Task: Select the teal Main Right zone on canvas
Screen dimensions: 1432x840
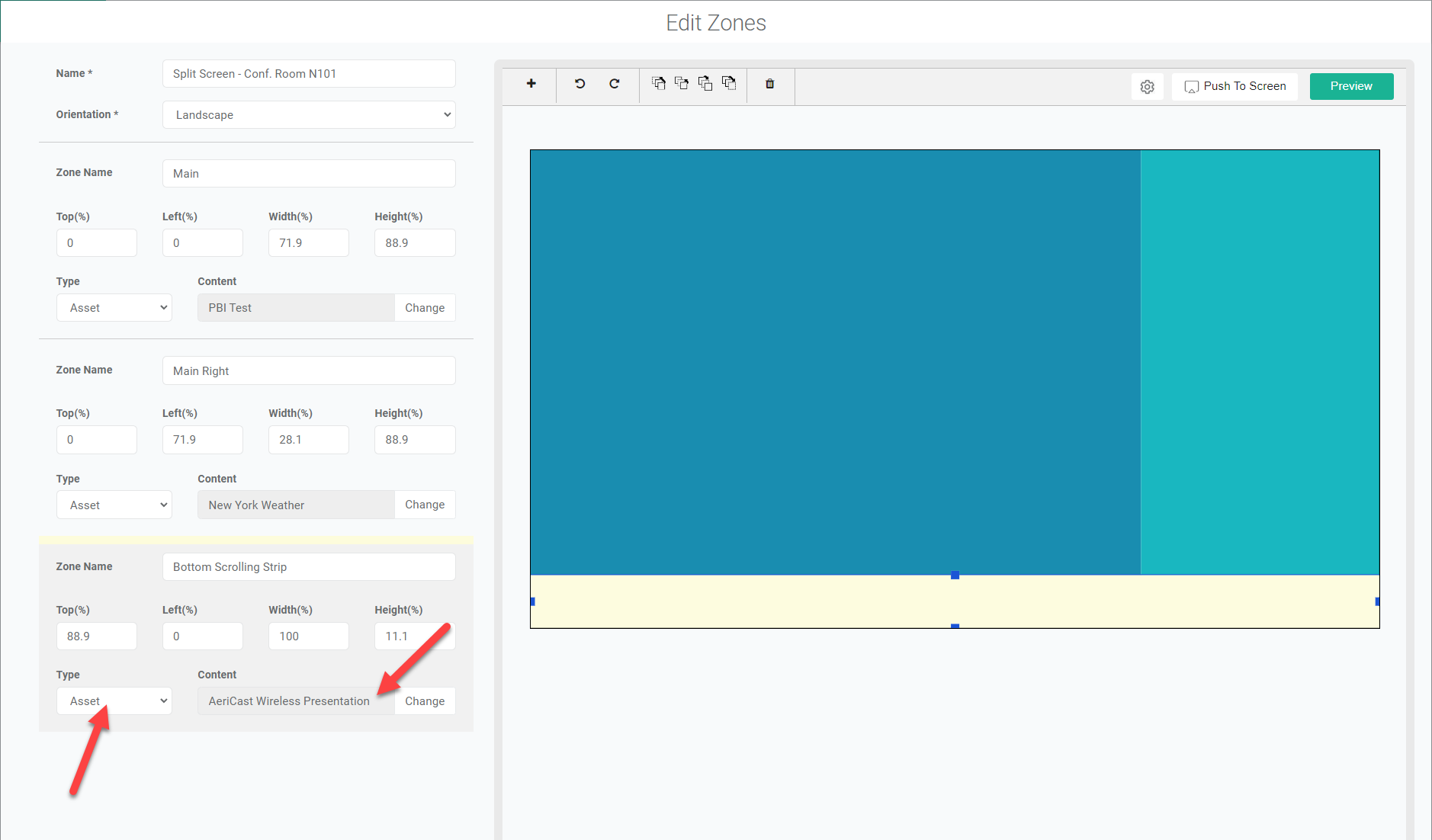Action: point(1260,361)
